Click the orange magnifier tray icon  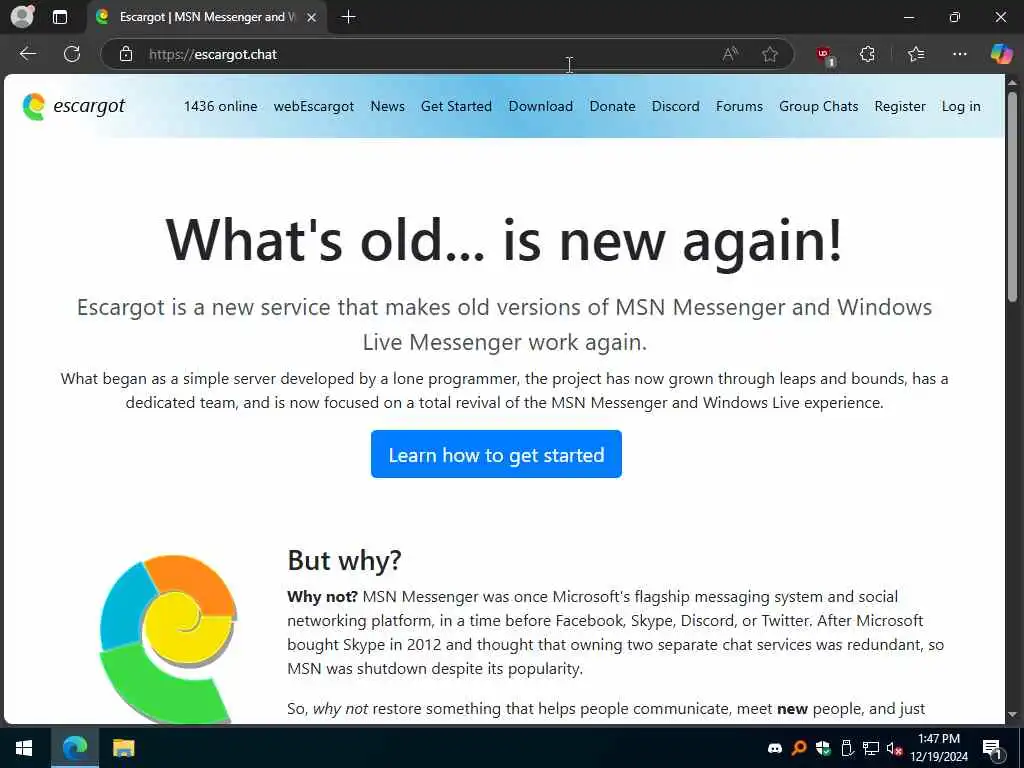(x=798, y=748)
